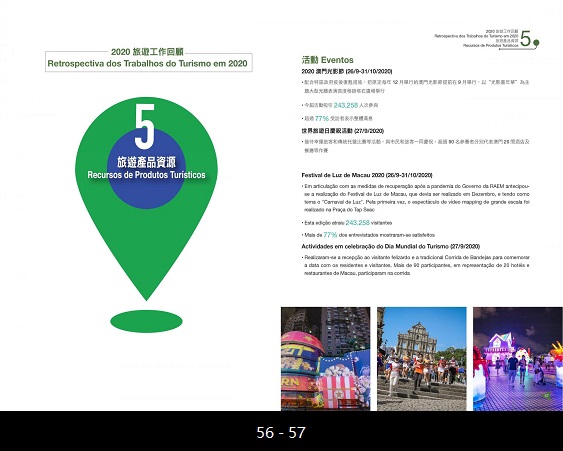Click the Dia Mundial do Turismo heading
Screen dimensions: 563x451
(x=391, y=246)
